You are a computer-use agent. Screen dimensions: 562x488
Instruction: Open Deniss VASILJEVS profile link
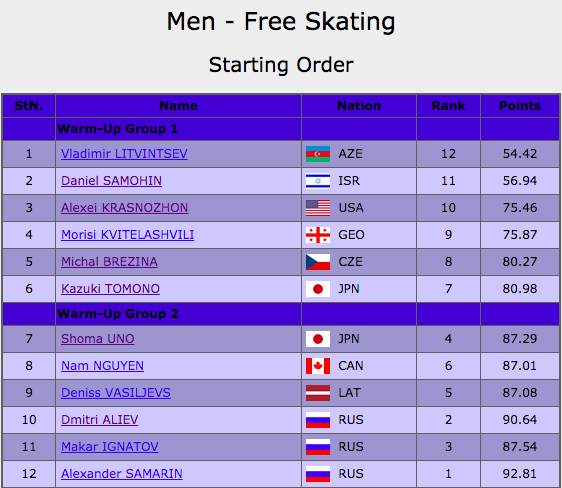click(x=116, y=393)
